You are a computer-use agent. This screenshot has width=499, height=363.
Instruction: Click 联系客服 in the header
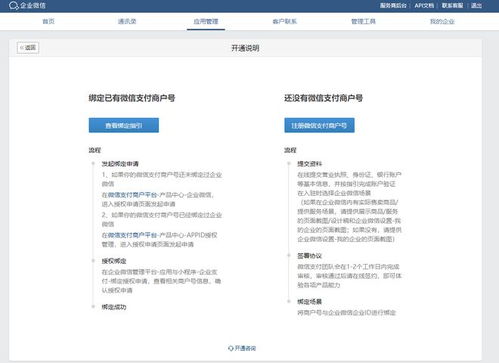pos(452,6)
